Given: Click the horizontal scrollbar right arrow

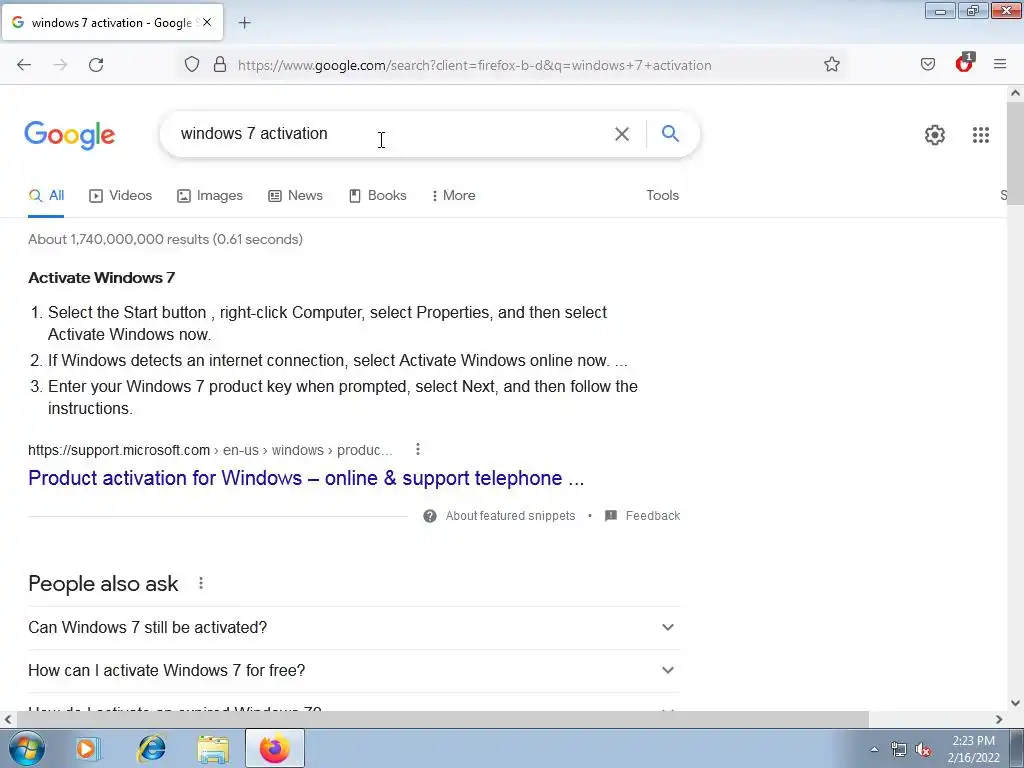Looking at the screenshot, I should pos(999,720).
